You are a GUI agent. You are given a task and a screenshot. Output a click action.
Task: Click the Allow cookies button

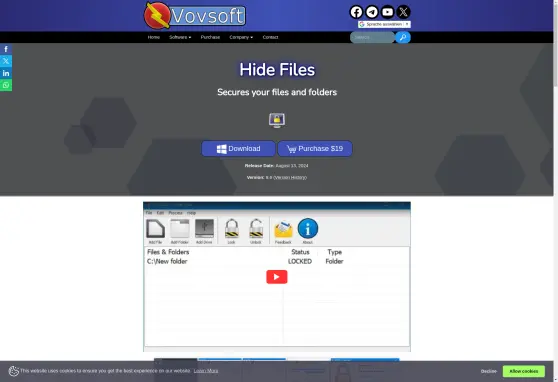coord(523,371)
